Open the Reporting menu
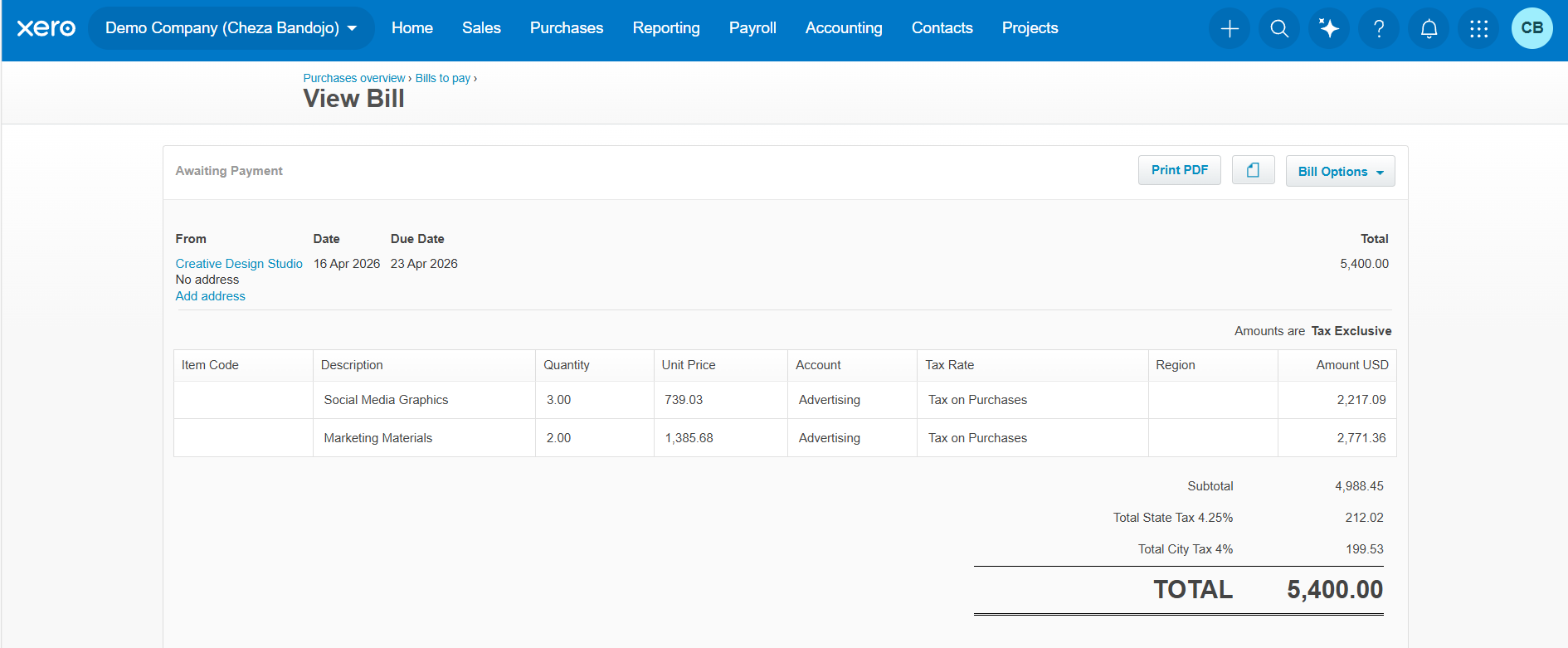Viewport: 1568px width, 648px height. pos(666,28)
